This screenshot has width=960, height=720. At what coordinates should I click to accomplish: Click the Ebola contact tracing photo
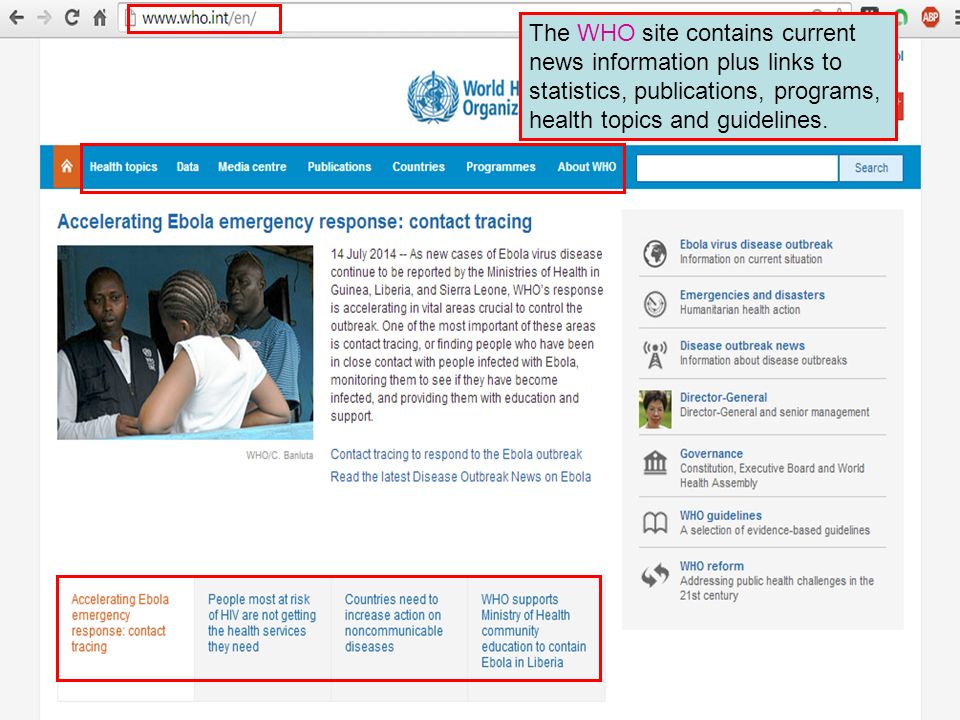(185, 342)
